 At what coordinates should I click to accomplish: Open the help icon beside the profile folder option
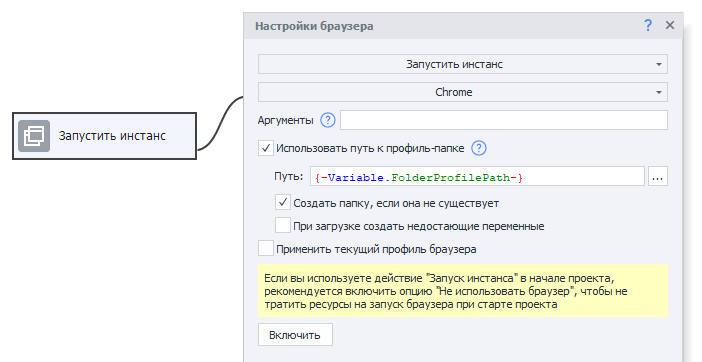tap(479, 148)
